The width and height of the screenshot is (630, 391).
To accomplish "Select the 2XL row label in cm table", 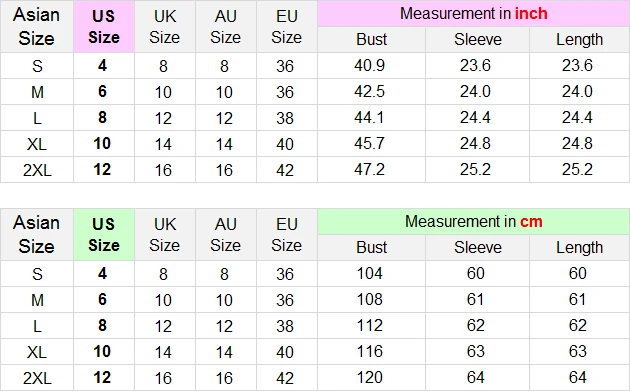I will (x=37, y=378).
